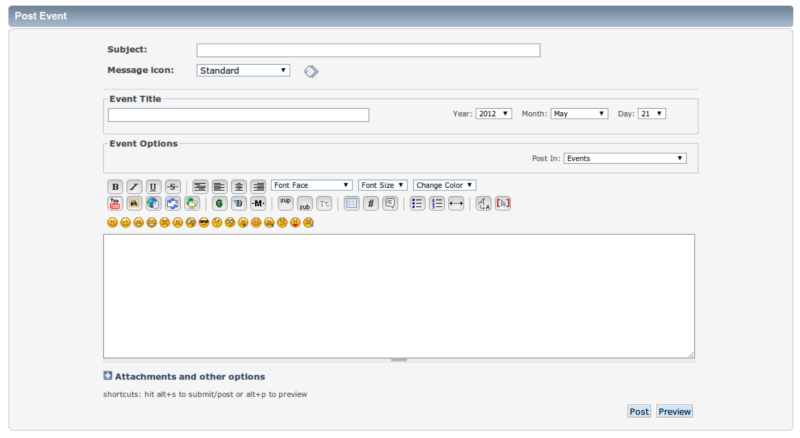Insert a table using toolbar icon
Viewport: 800px width, 438px height.
coord(350,203)
